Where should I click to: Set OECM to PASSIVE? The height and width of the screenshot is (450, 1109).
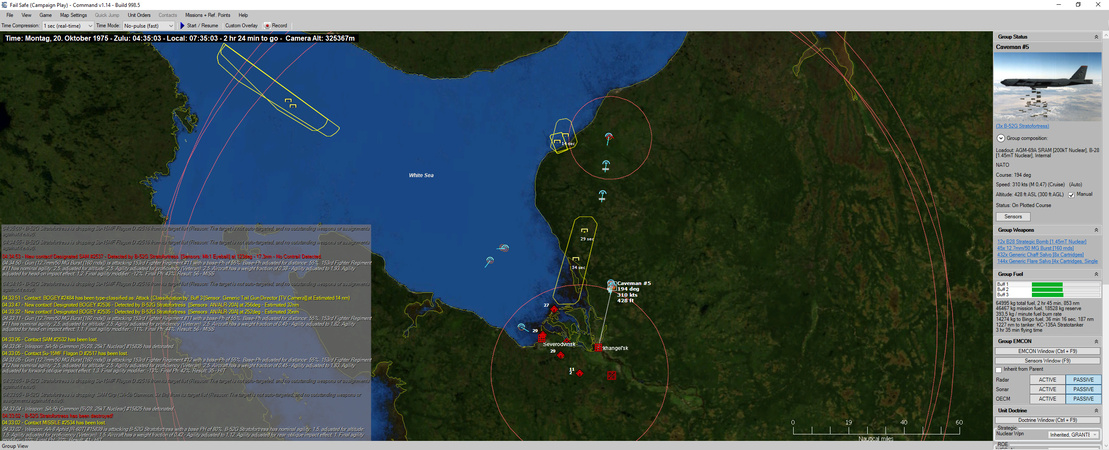point(1082,399)
